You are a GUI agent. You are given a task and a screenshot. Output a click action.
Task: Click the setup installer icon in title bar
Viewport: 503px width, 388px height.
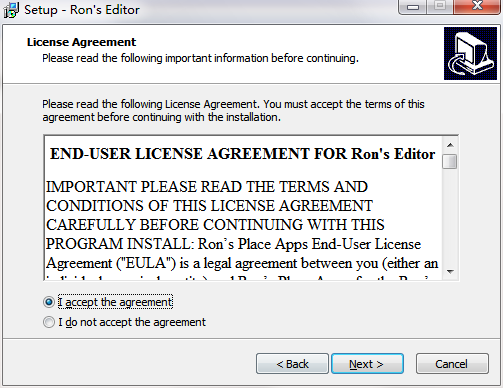11,10
